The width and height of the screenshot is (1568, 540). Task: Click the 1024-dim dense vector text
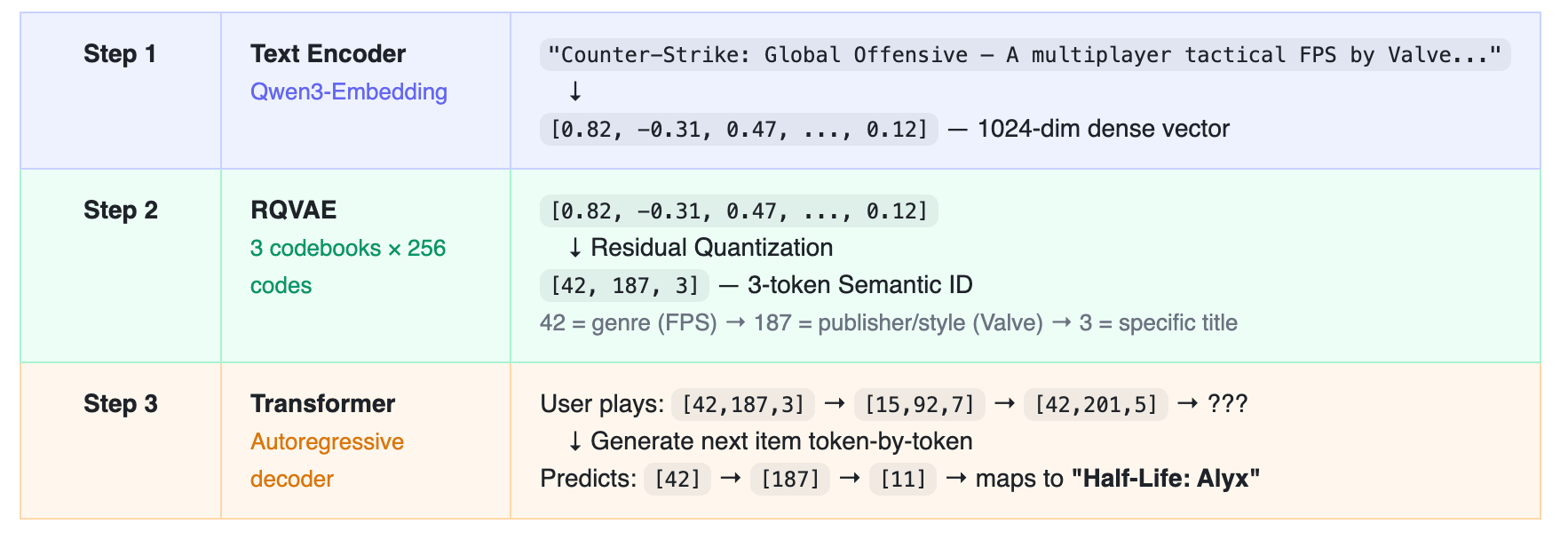click(1103, 129)
